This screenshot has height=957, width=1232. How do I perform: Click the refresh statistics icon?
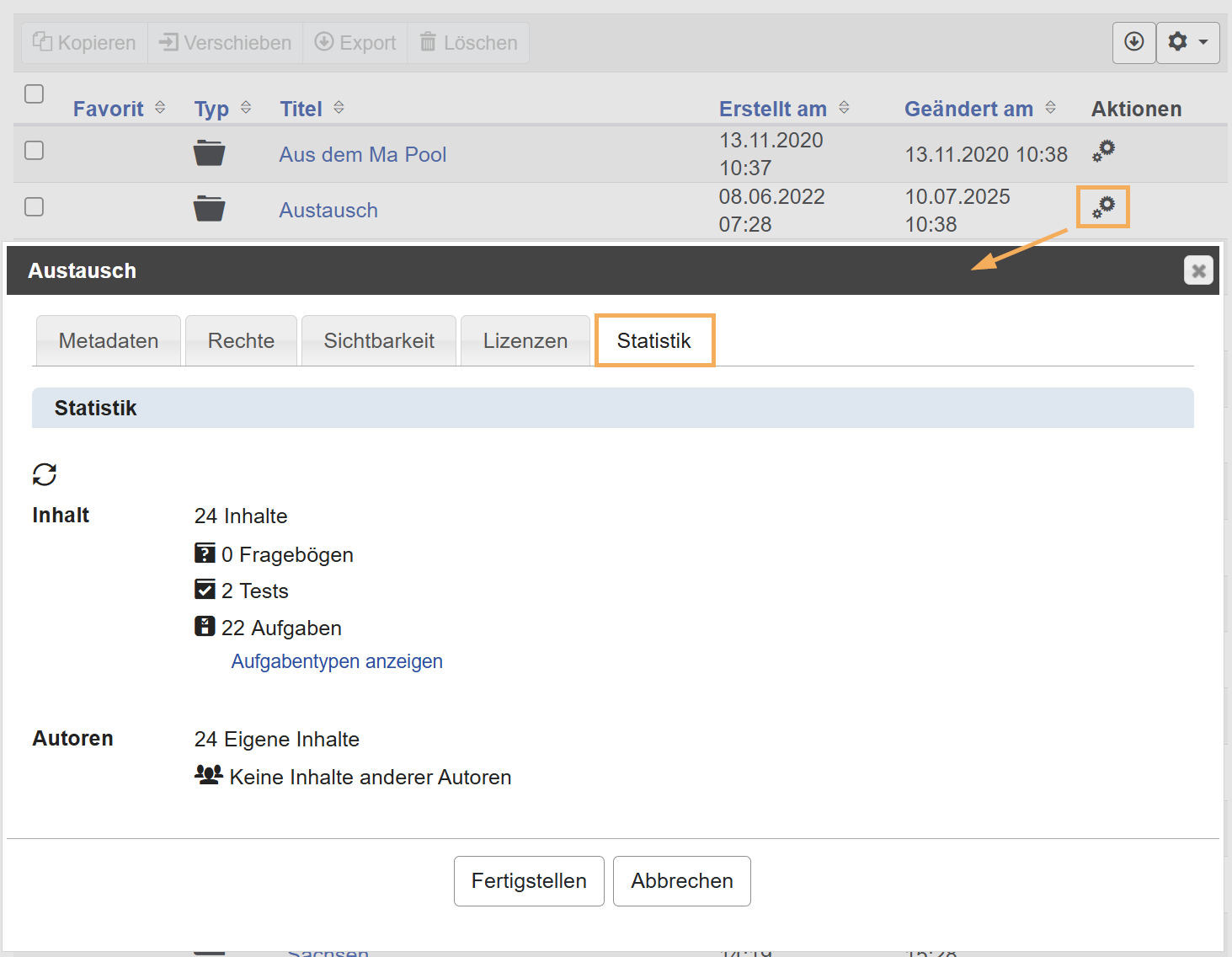click(x=45, y=474)
